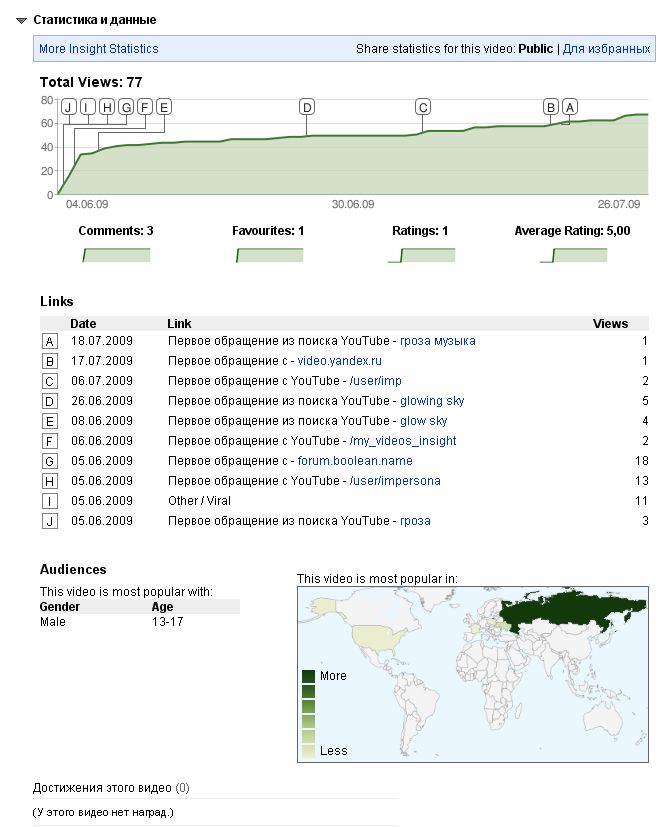Click marker C on the views chart
The image size is (672, 827).
423,107
